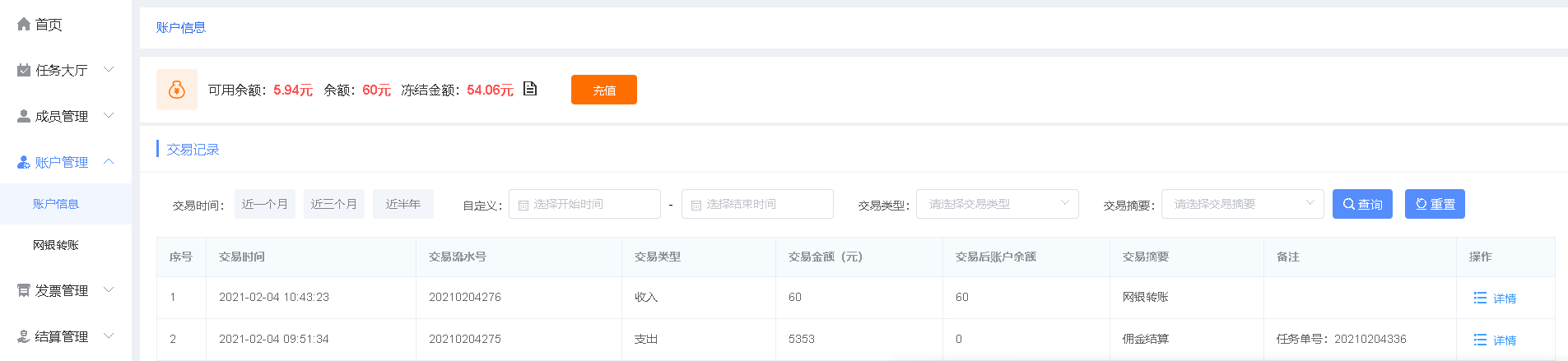Click the orange money bag icon
Viewport: 1568px width, 361px height.
177,90
